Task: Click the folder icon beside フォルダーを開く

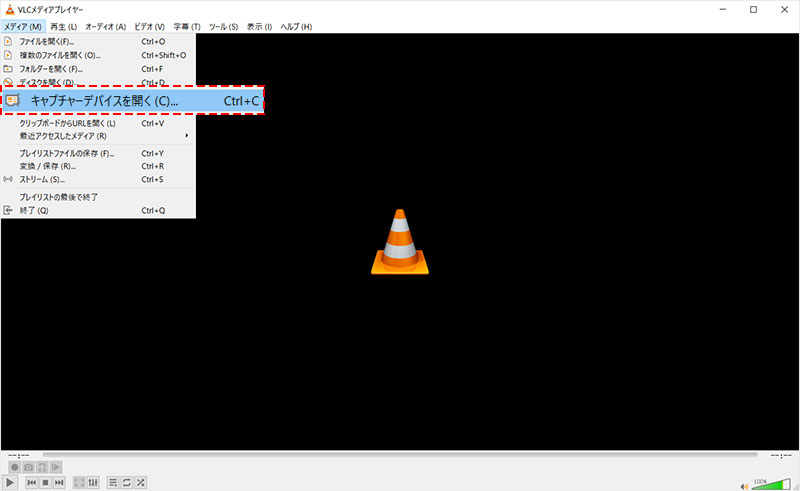Action: point(8,68)
